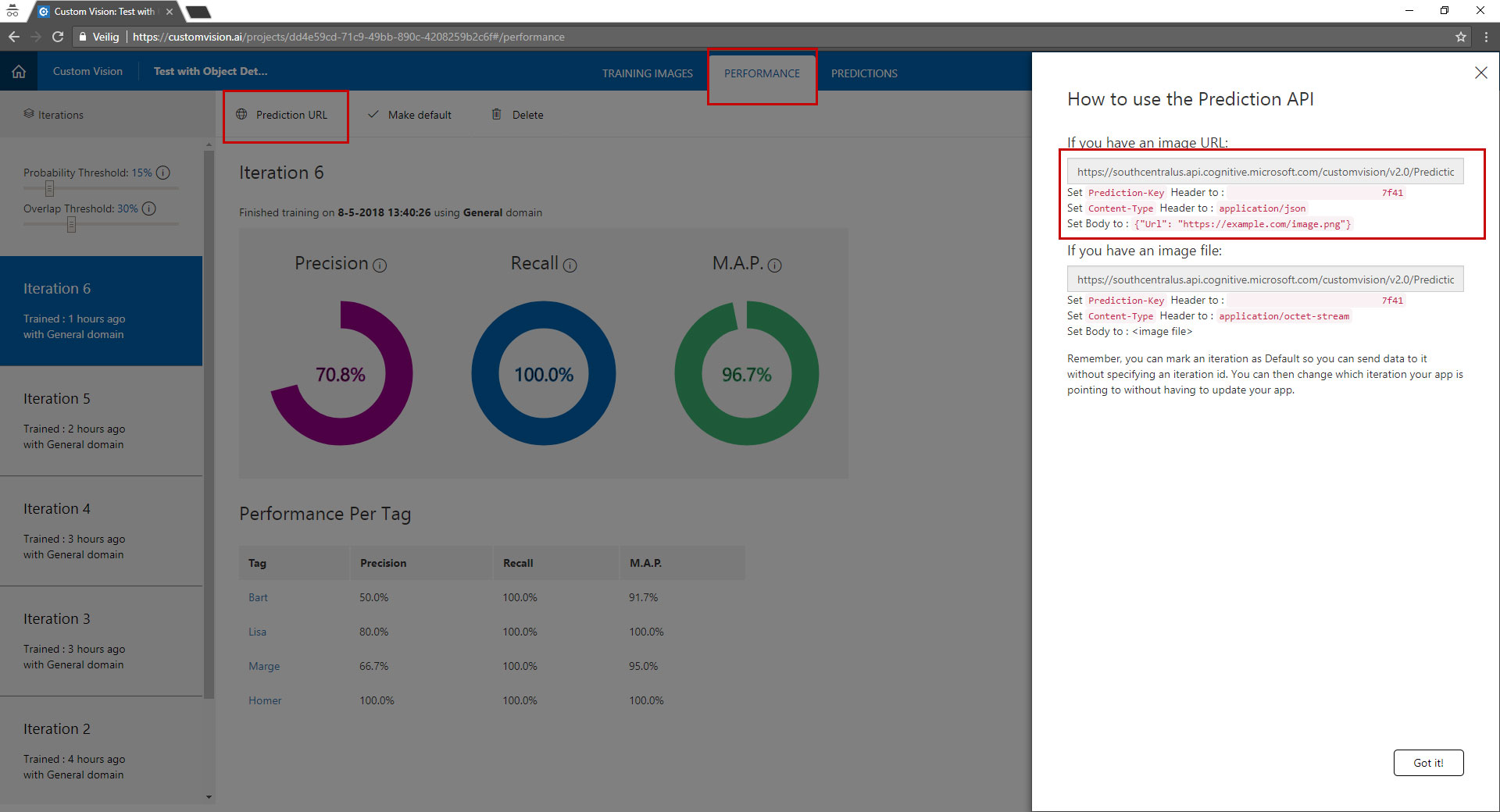Click the Iterations heading in sidebar
The width and height of the screenshot is (1500, 812).
(60, 115)
